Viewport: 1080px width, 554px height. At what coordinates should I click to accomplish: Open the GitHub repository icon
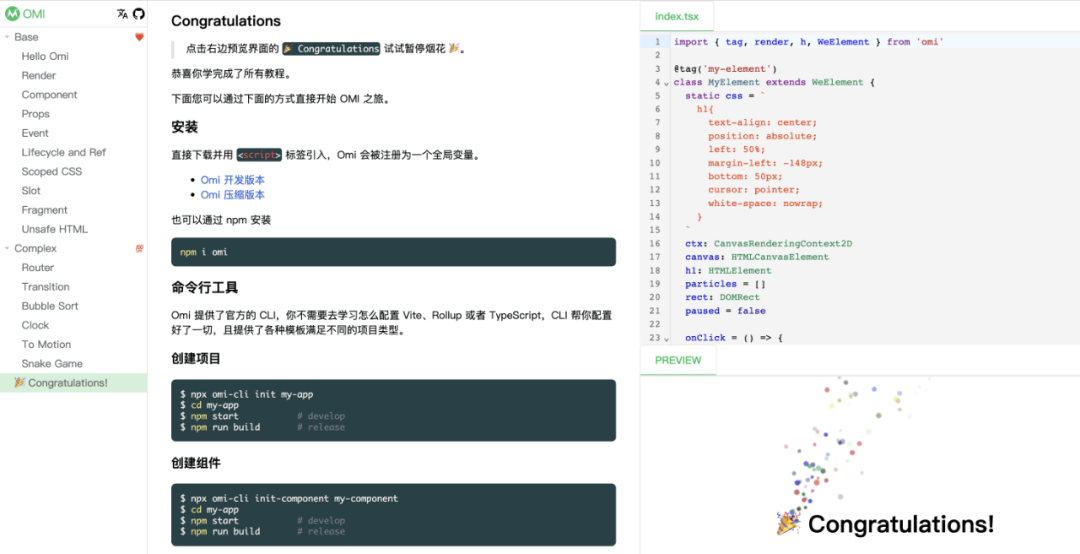pos(138,14)
